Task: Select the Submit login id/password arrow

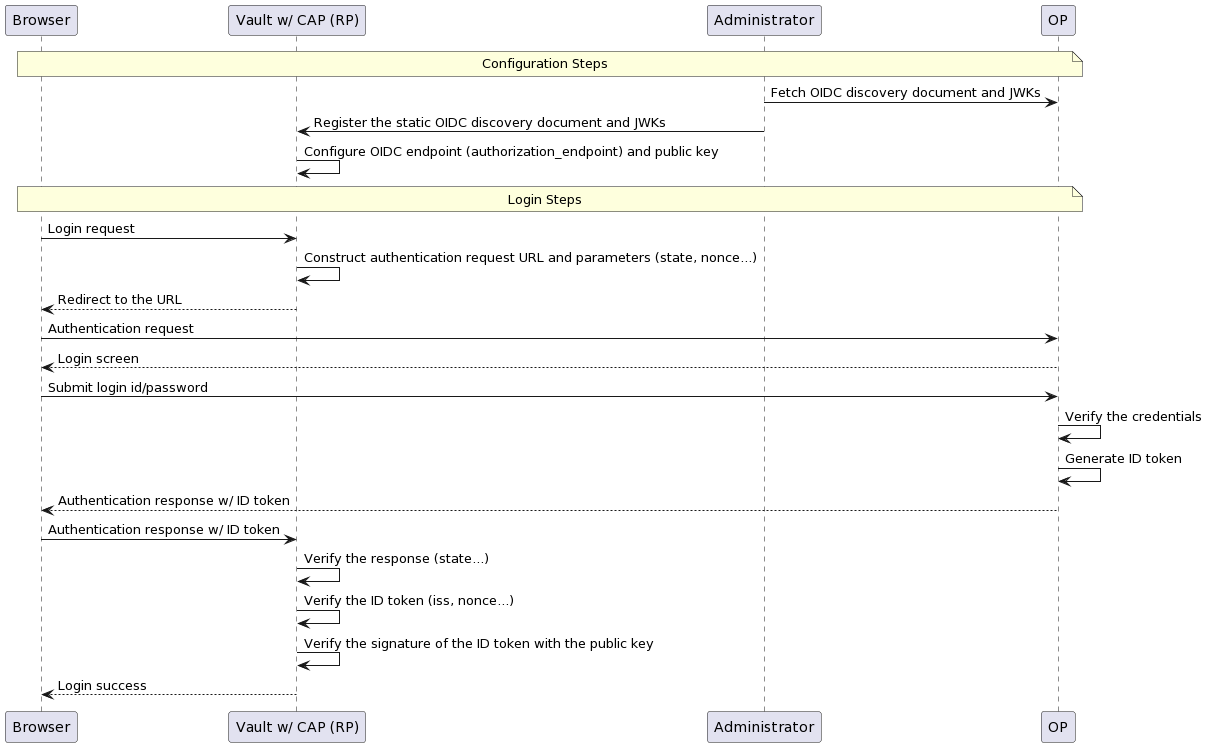Action: [x=131, y=388]
